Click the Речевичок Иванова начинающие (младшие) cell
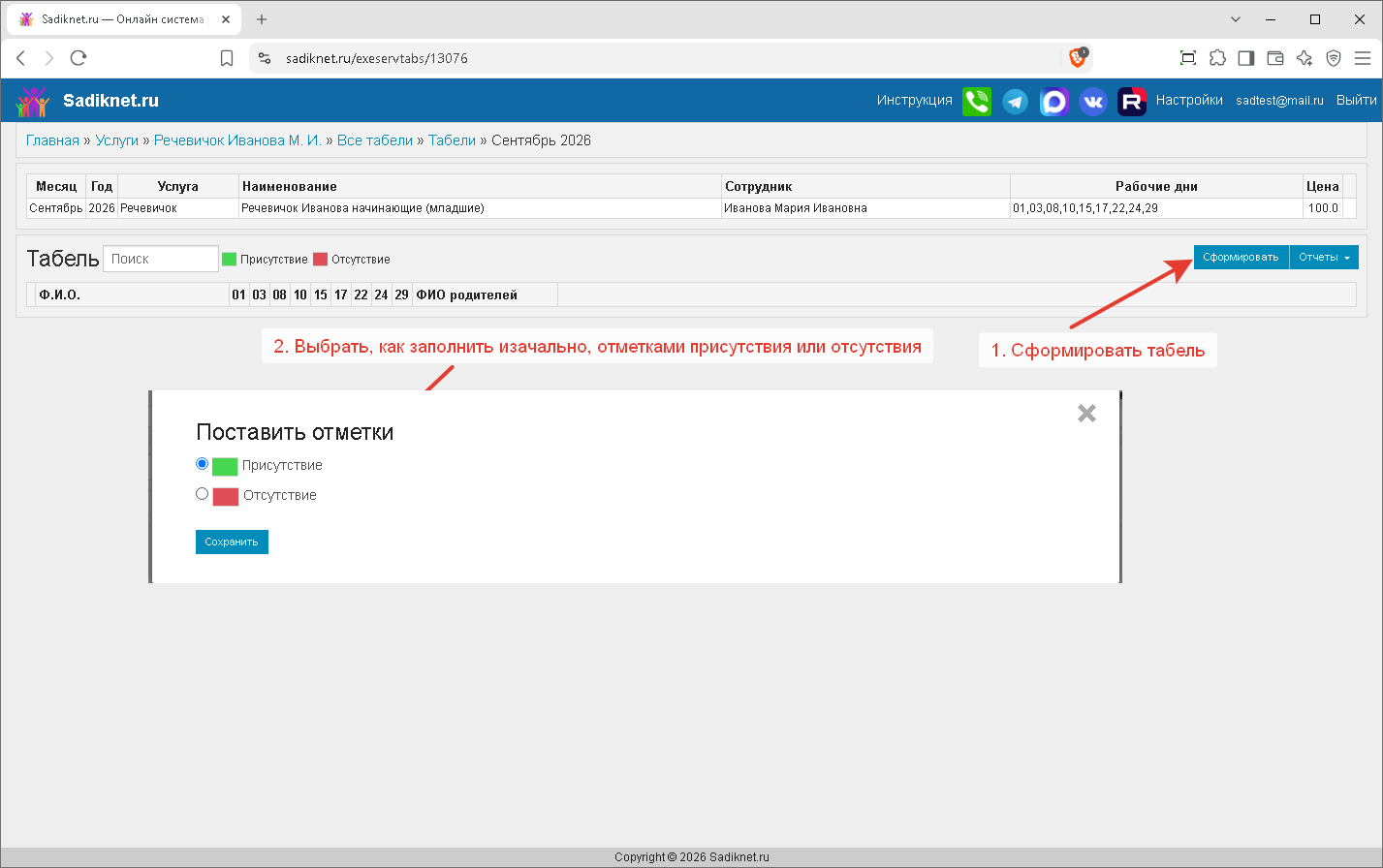 (480, 208)
